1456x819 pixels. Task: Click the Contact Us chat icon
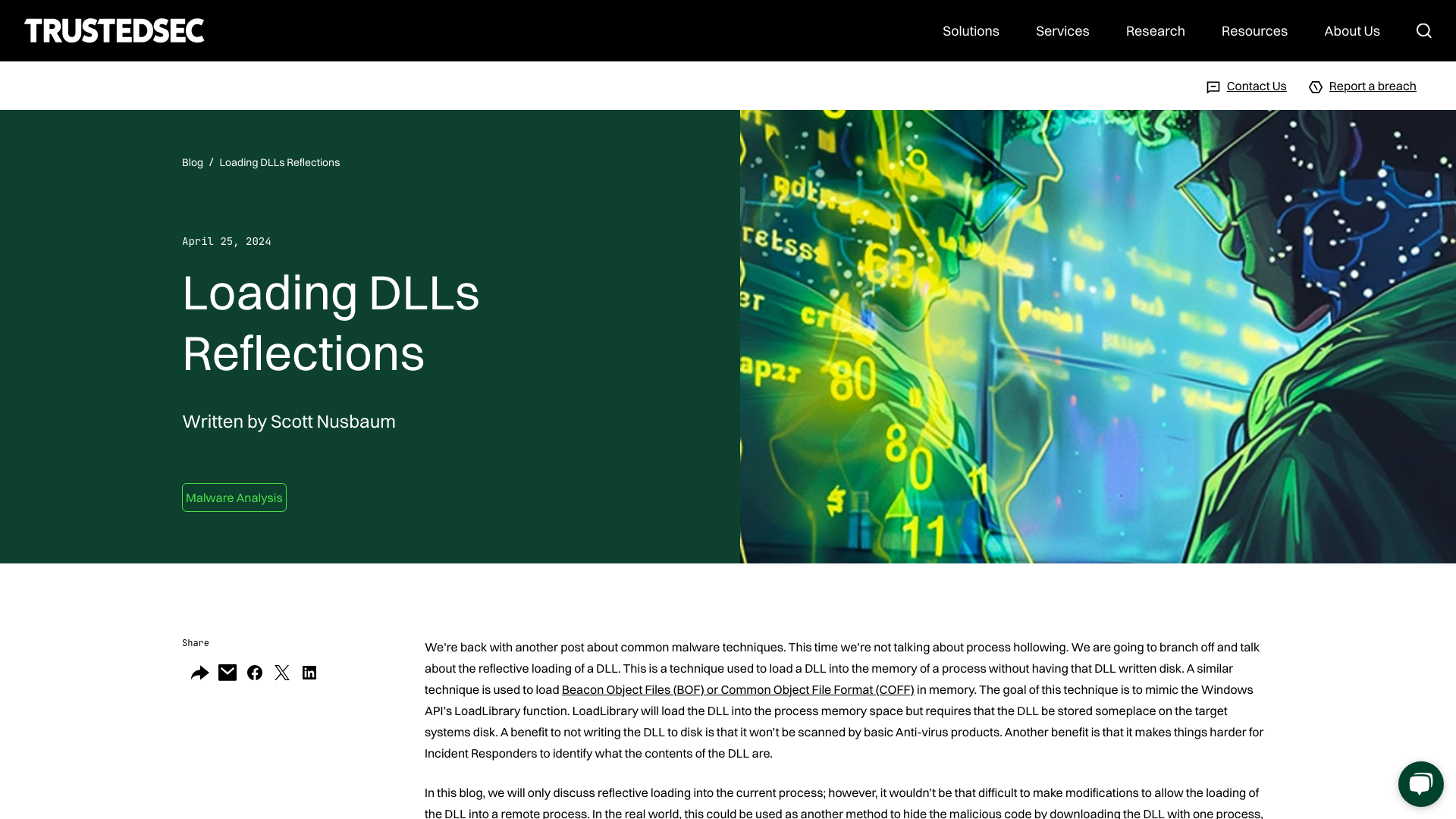(1212, 86)
